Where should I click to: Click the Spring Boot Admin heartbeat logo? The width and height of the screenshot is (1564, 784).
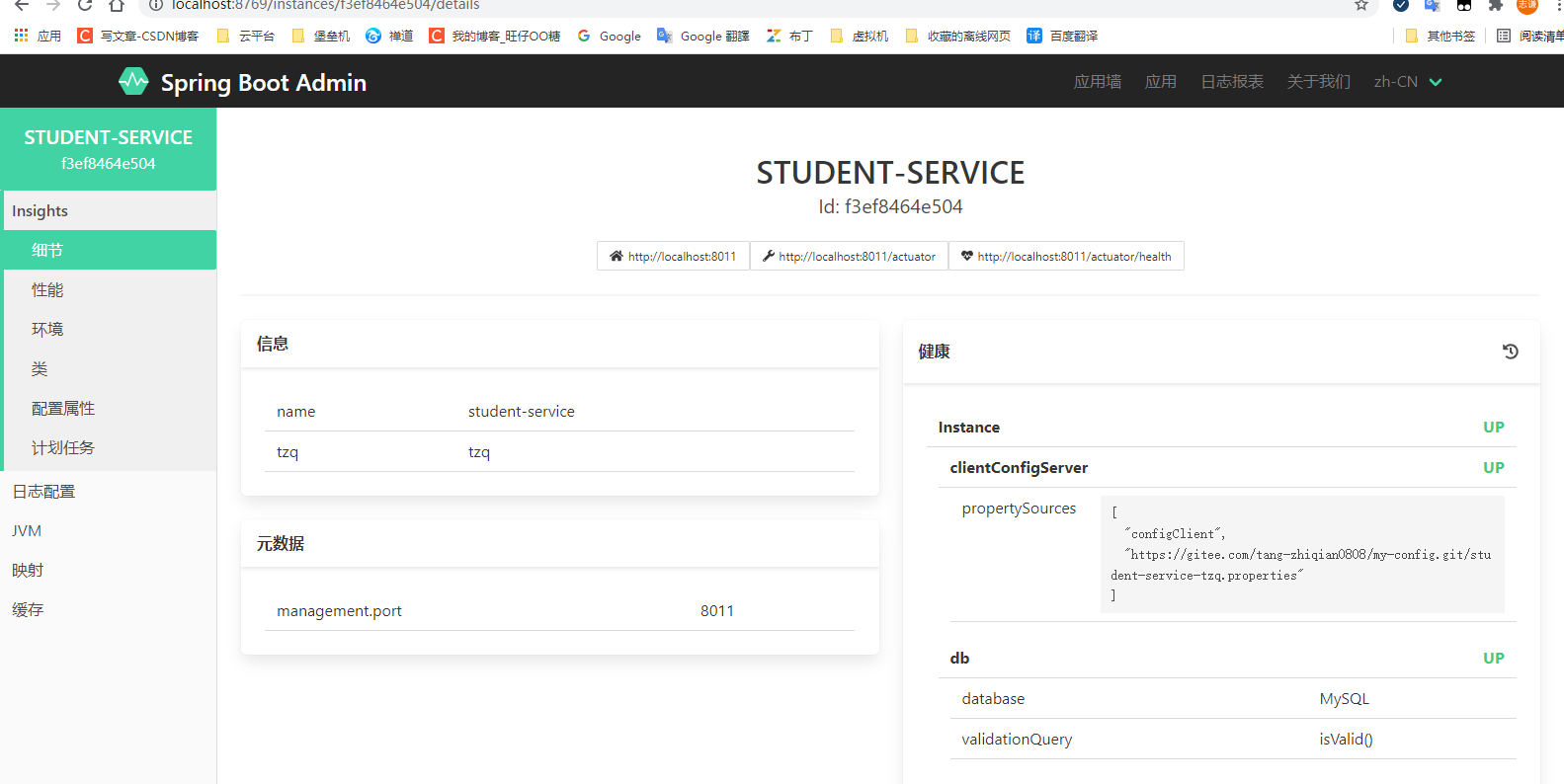[x=133, y=81]
